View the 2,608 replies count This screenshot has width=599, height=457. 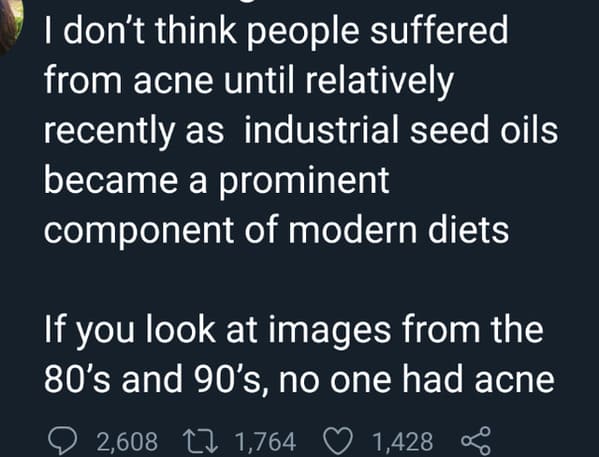point(127,442)
